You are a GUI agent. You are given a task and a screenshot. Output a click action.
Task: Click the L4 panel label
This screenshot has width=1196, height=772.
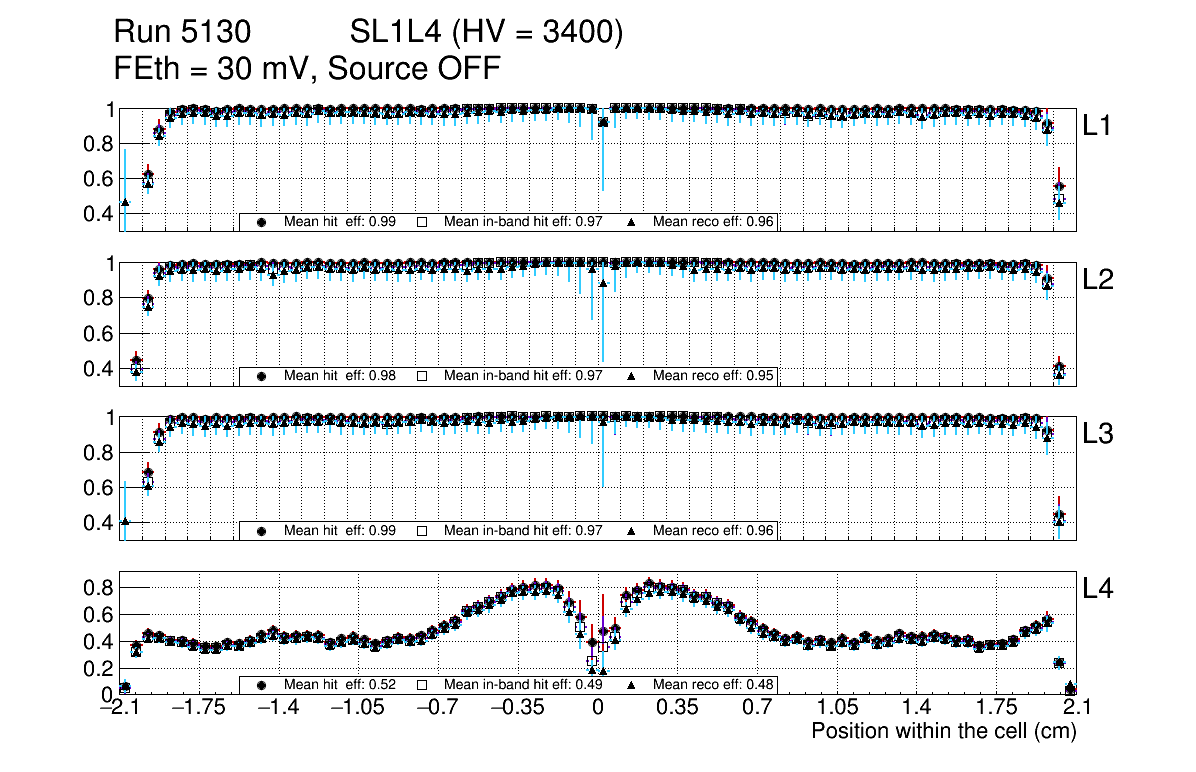coord(1098,590)
